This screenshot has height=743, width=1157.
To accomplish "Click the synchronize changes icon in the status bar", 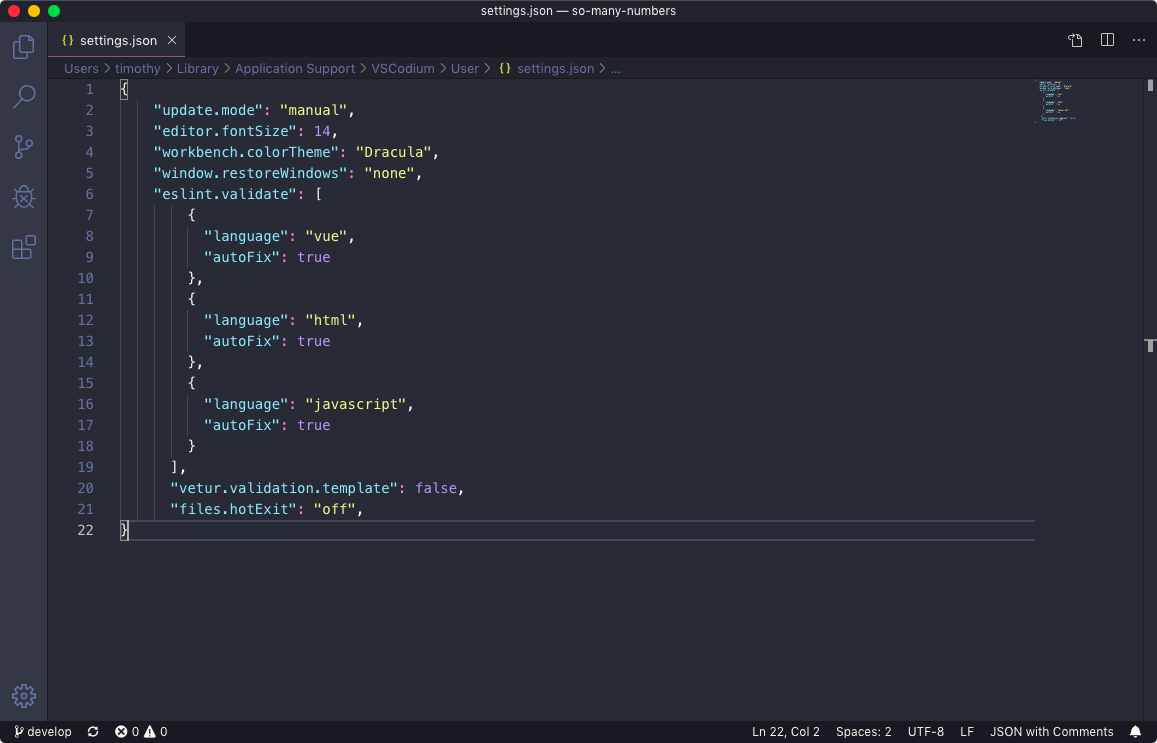I will 93,731.
